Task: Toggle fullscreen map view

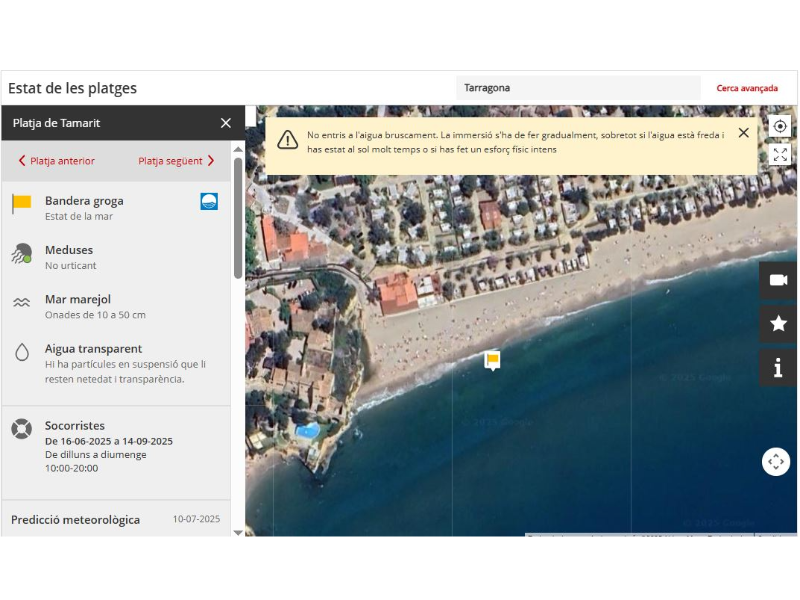Action: pos(780,154)
